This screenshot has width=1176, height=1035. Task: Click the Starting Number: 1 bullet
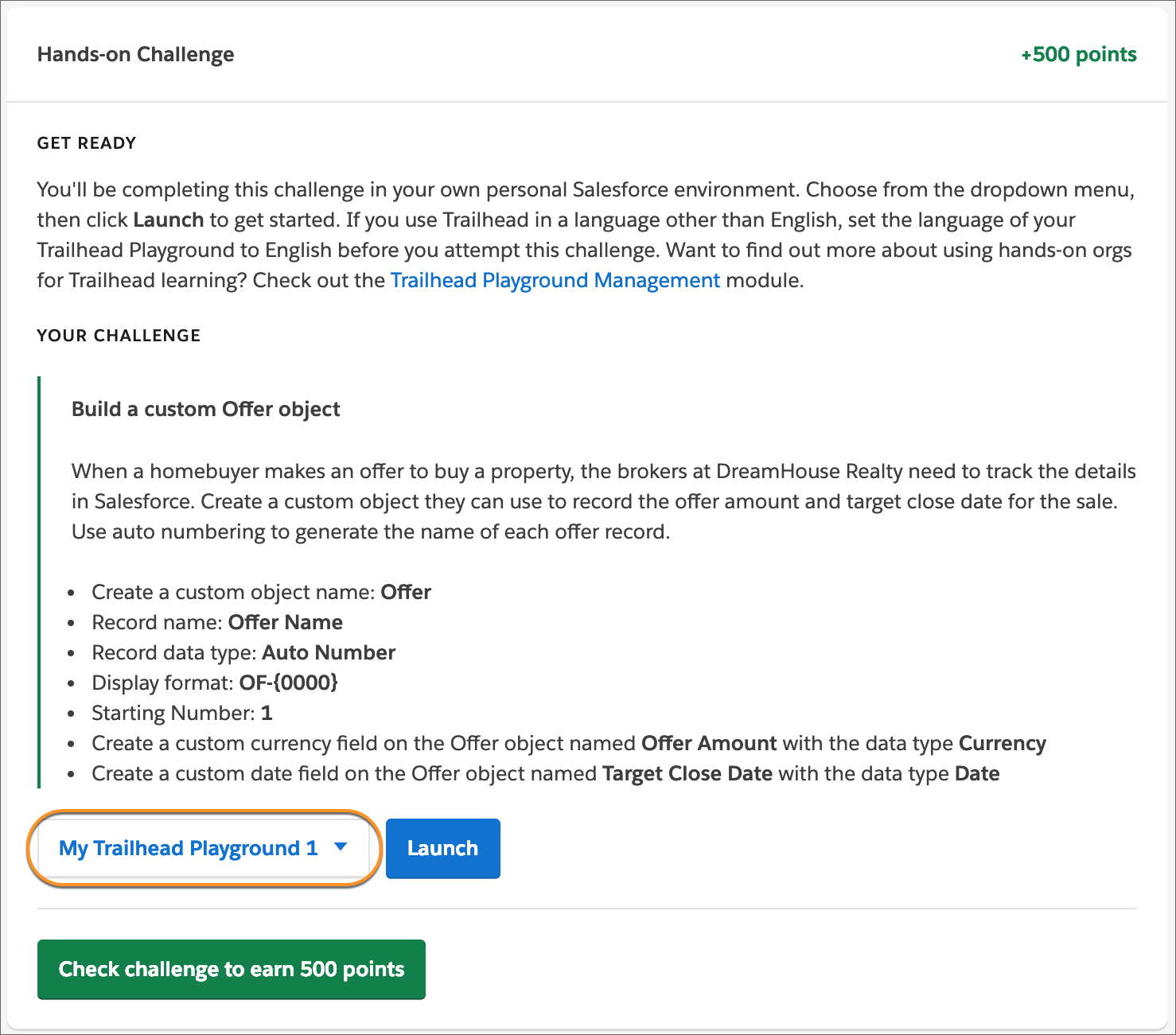point(182,713)
